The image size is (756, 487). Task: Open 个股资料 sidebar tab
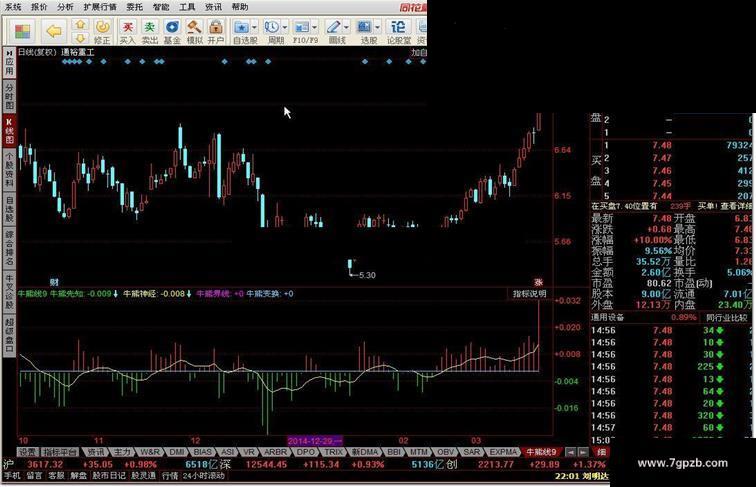pyautogui.click(x=9, y=170)
